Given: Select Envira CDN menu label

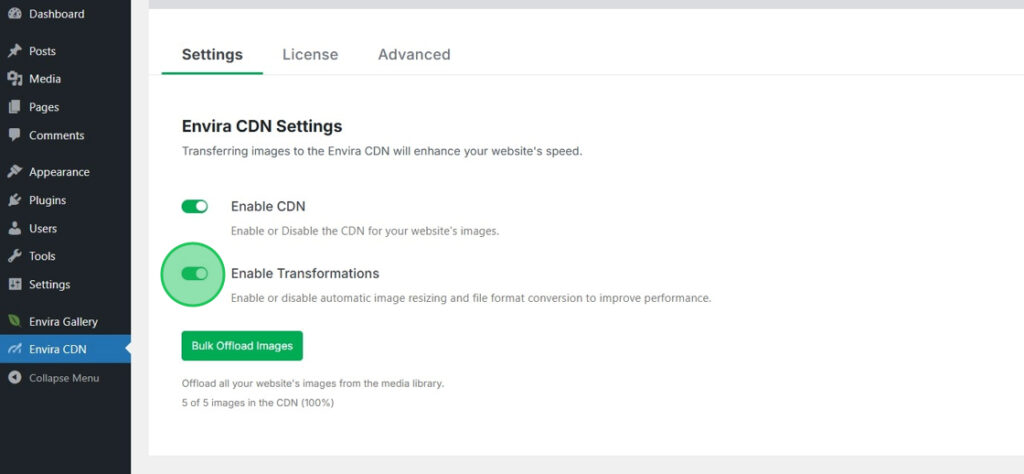Looking at the screenshot, I should tap(58, 349).
